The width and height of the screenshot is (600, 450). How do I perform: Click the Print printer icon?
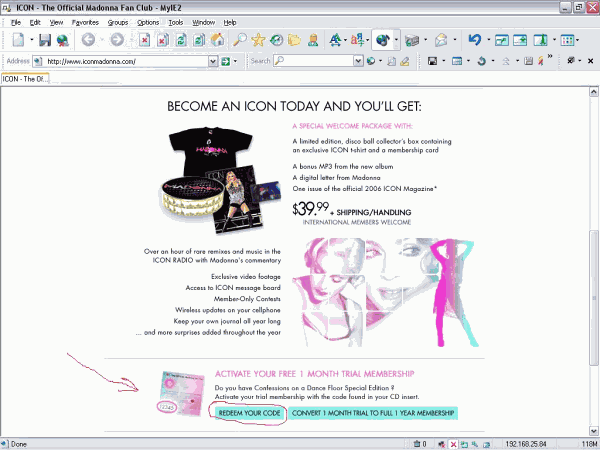[412, 40]
